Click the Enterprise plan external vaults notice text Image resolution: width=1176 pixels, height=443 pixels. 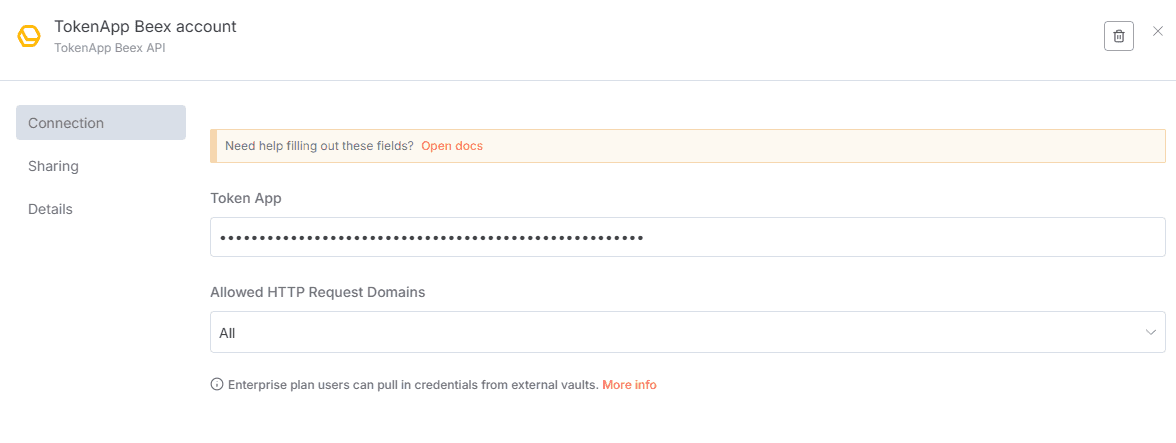(412, 385)
